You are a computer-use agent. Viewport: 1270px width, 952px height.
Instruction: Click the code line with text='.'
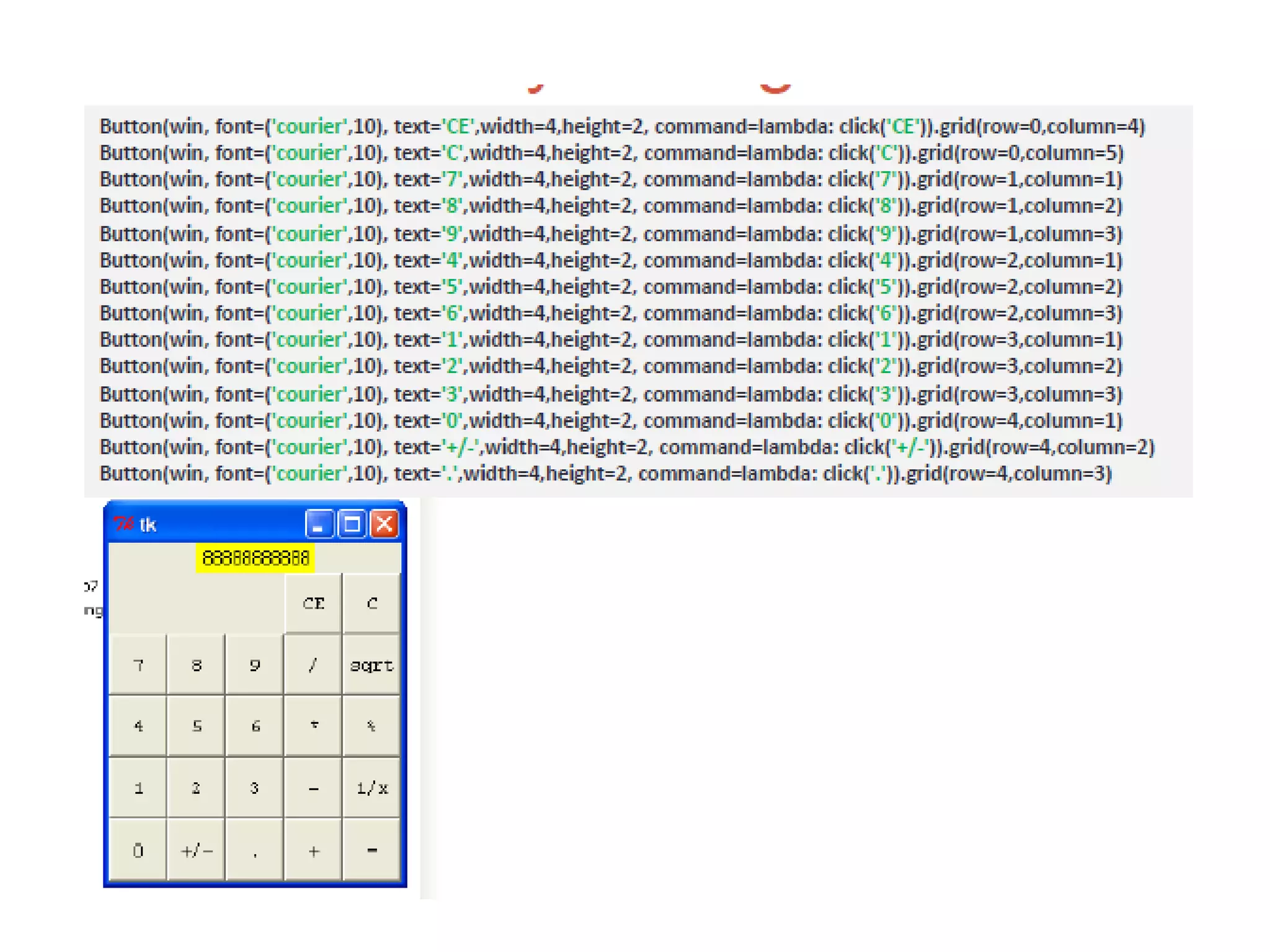606,474
